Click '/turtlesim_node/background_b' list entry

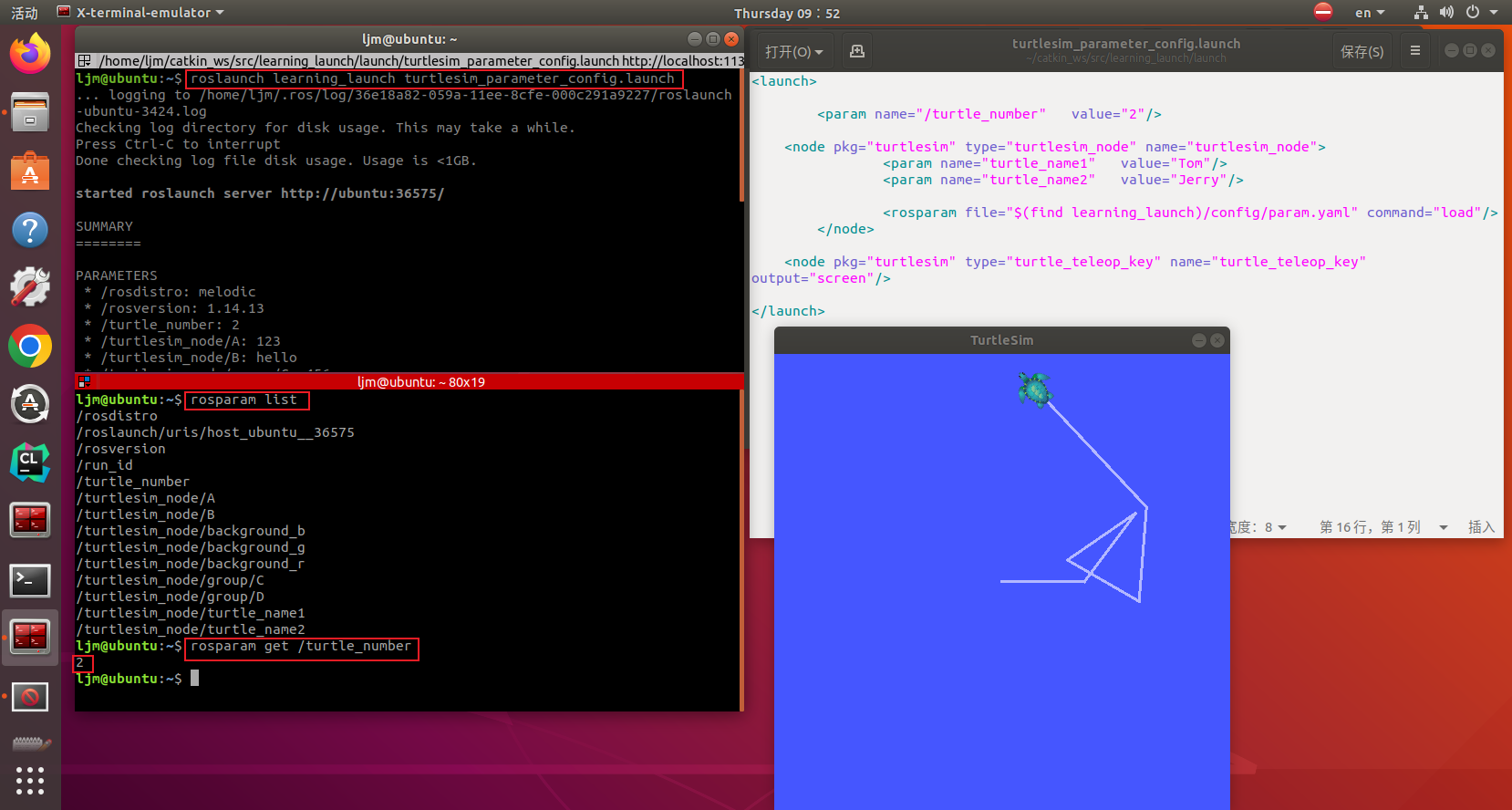coord(191,531)
